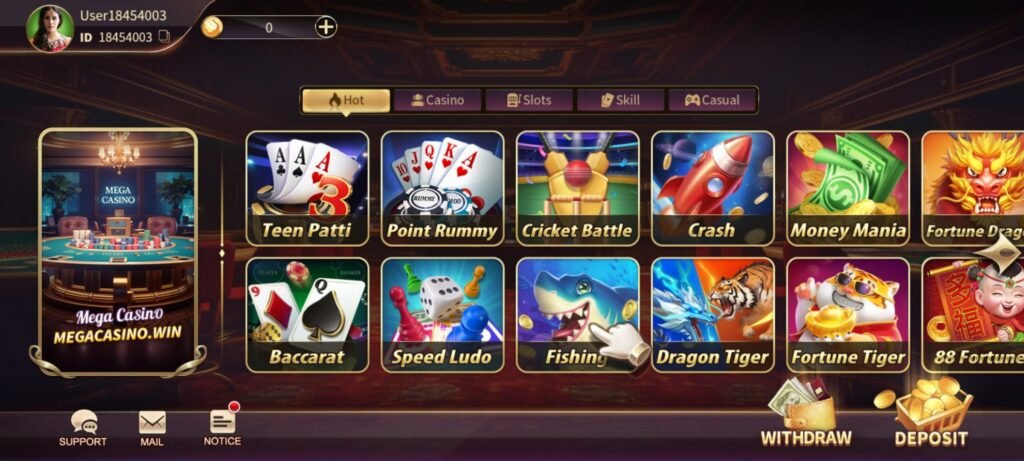Tap the plus icon to add coins
This screenshot has width=1024, height=461.
click(x=325, y=27)
